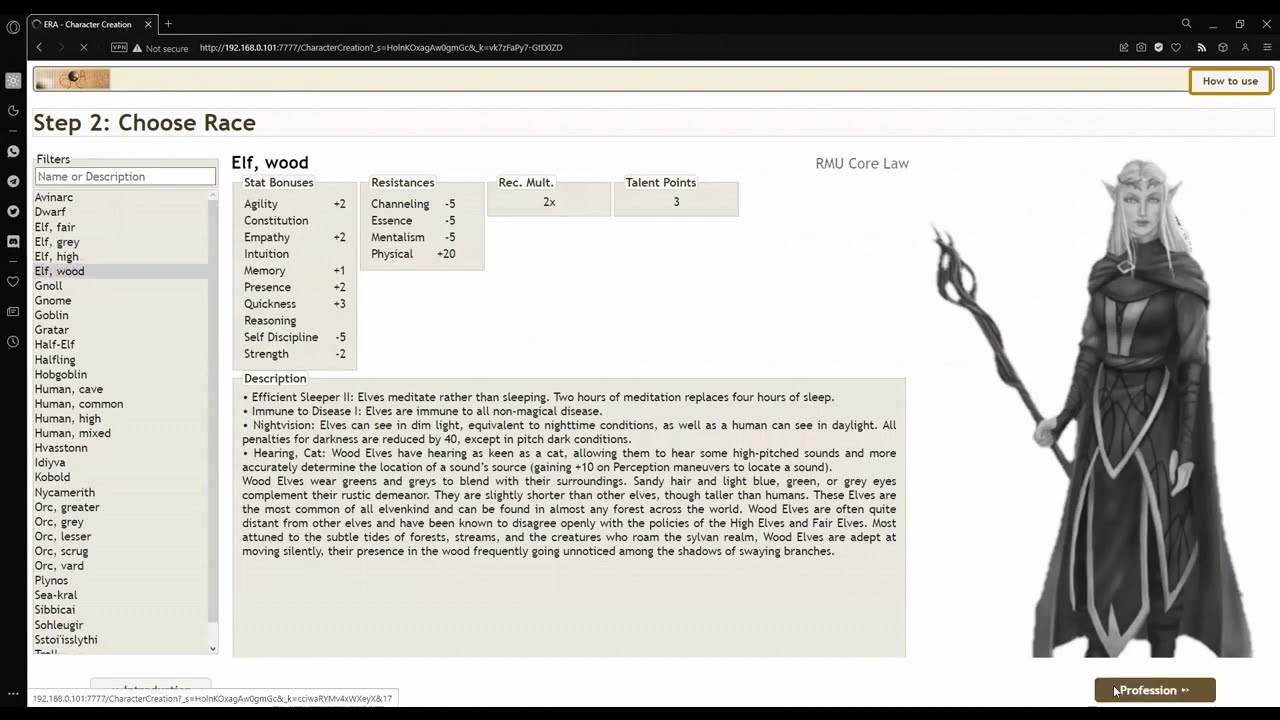1280x720 pixels.
Task: Click the race list scrollbar
Action: (x=213, y=410)
